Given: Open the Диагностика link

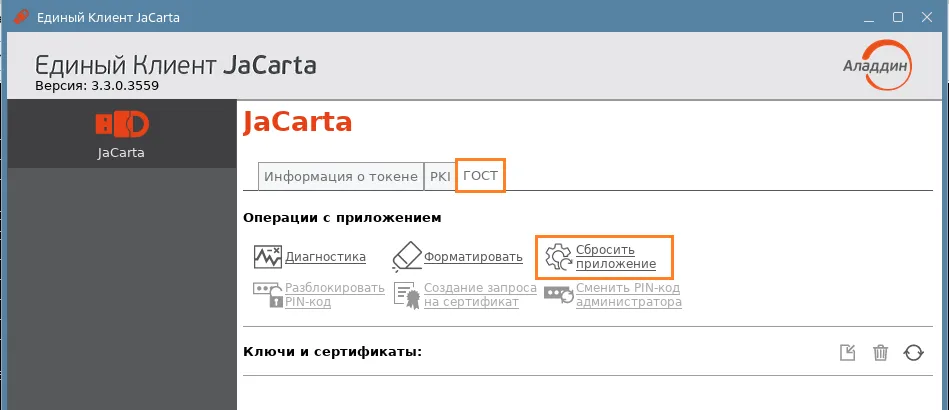Looking at the screenshot, I should 326,257.
